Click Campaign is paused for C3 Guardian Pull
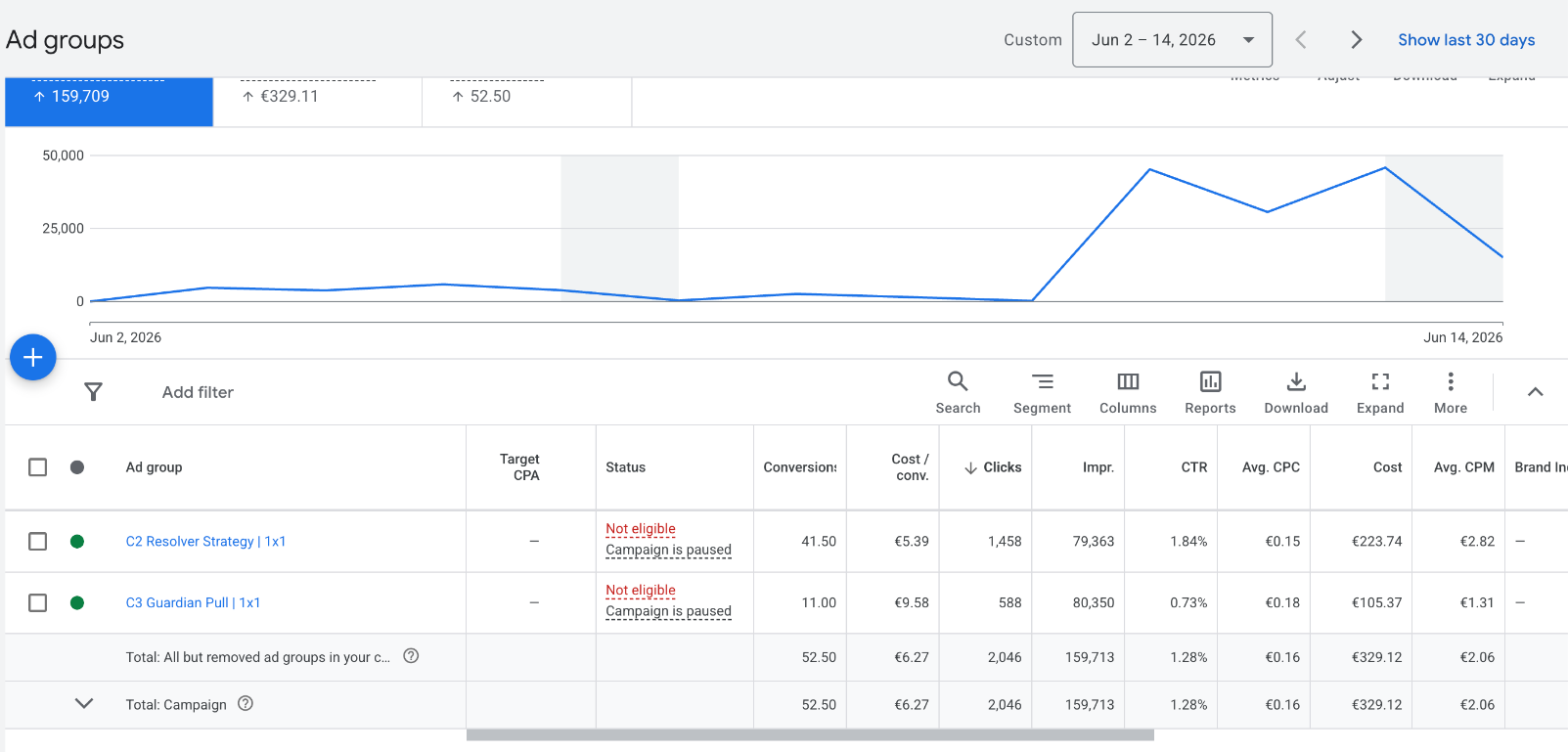 668,611
